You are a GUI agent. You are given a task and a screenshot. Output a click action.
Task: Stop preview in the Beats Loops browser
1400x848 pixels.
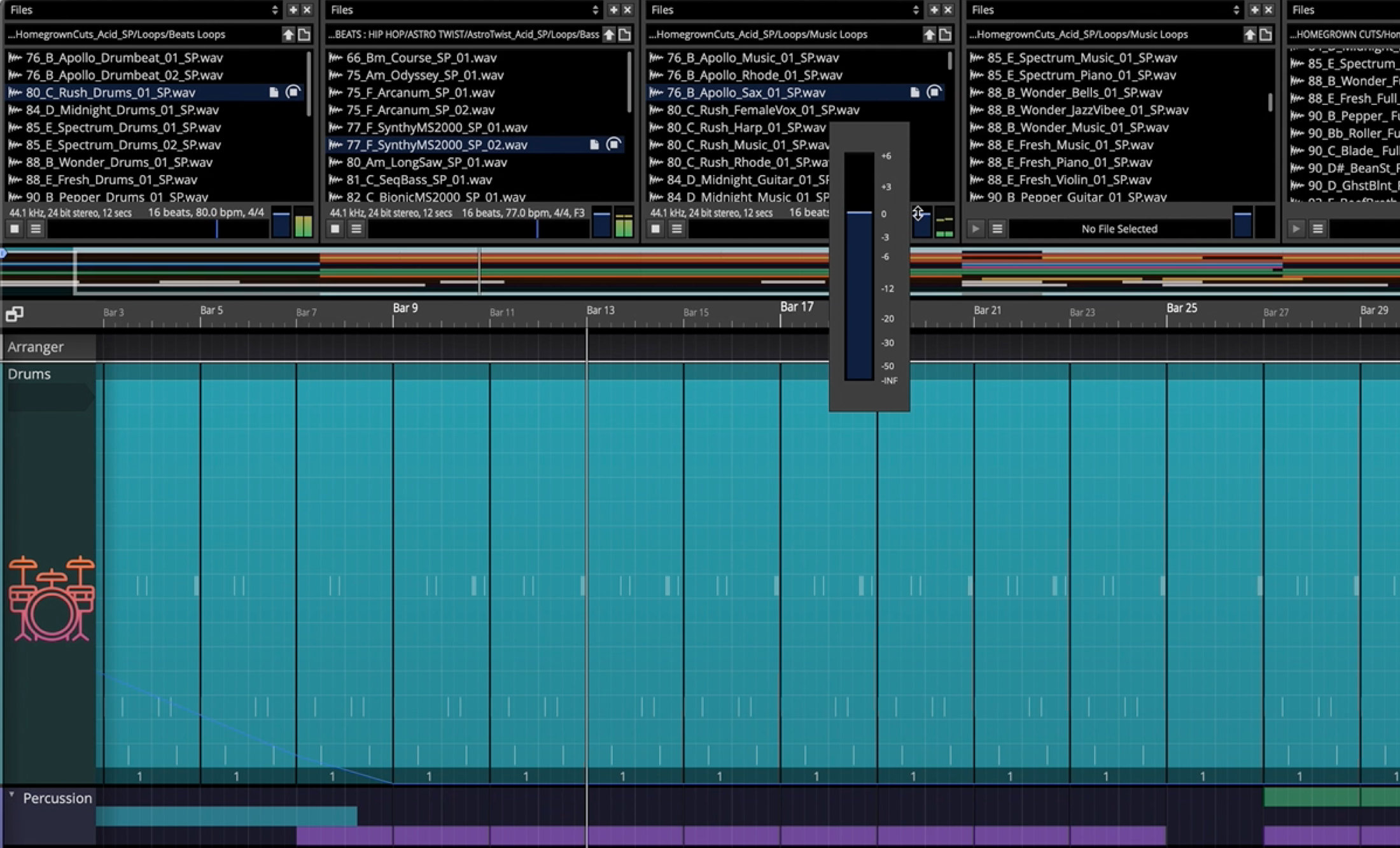click(15, 229)
